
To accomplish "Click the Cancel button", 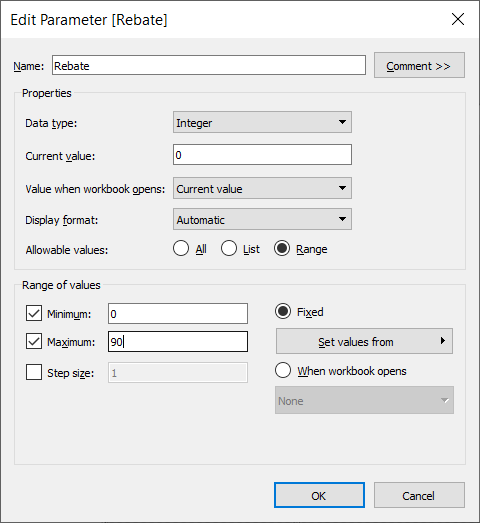I will click(419, 495).
